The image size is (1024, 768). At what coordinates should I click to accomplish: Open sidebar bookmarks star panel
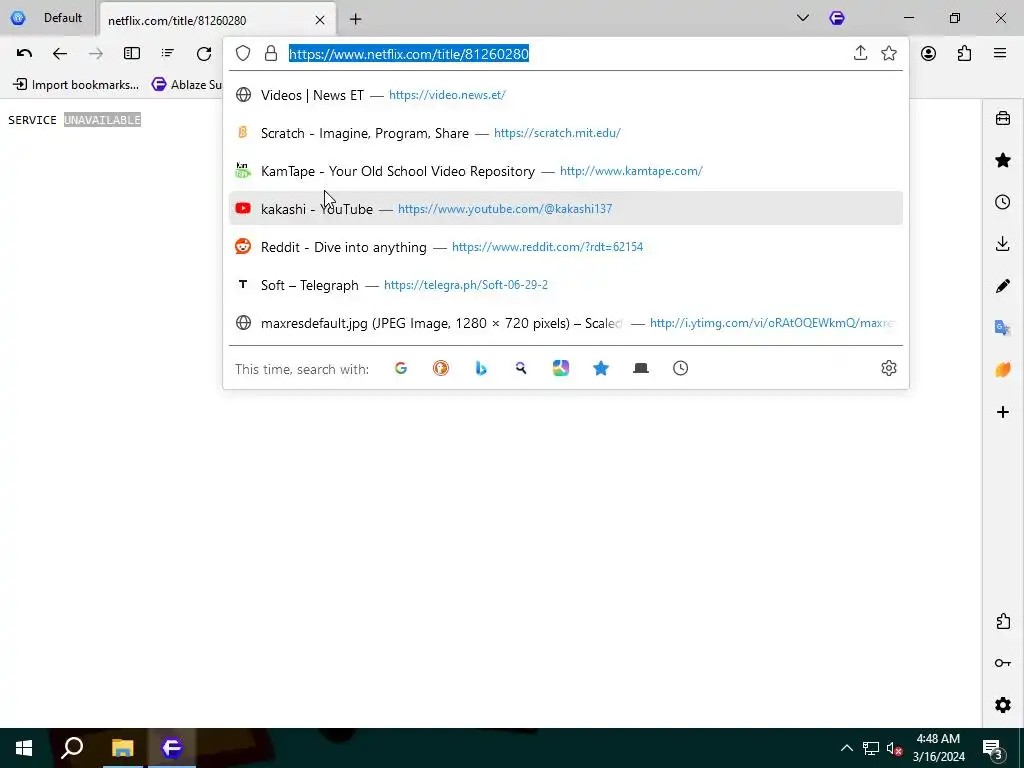click(1003, 160)
